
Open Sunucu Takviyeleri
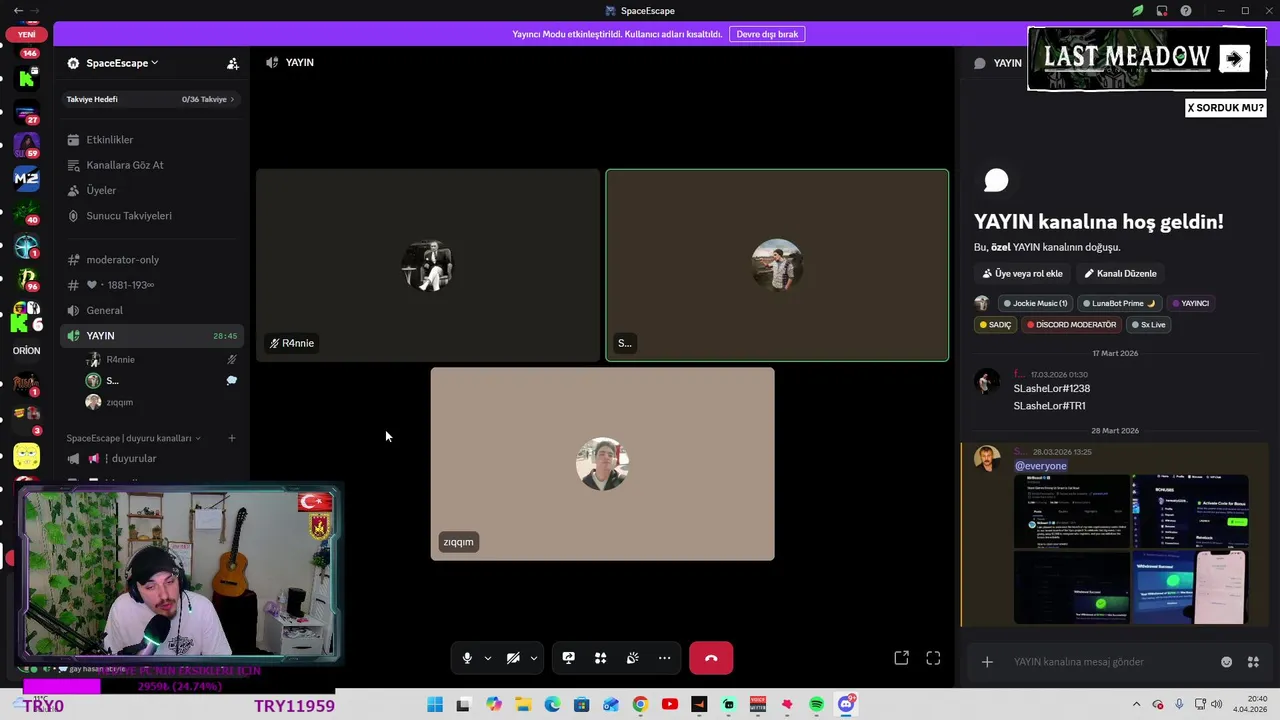(153, 216)
